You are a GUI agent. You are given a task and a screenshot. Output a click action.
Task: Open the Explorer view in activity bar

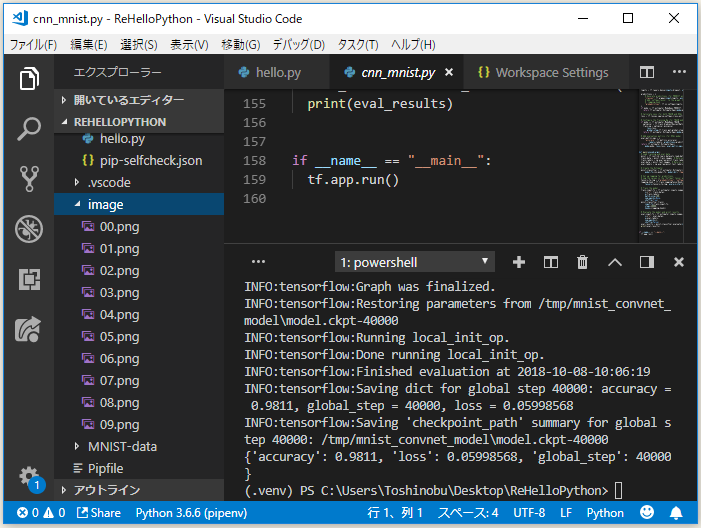(29, 79)
